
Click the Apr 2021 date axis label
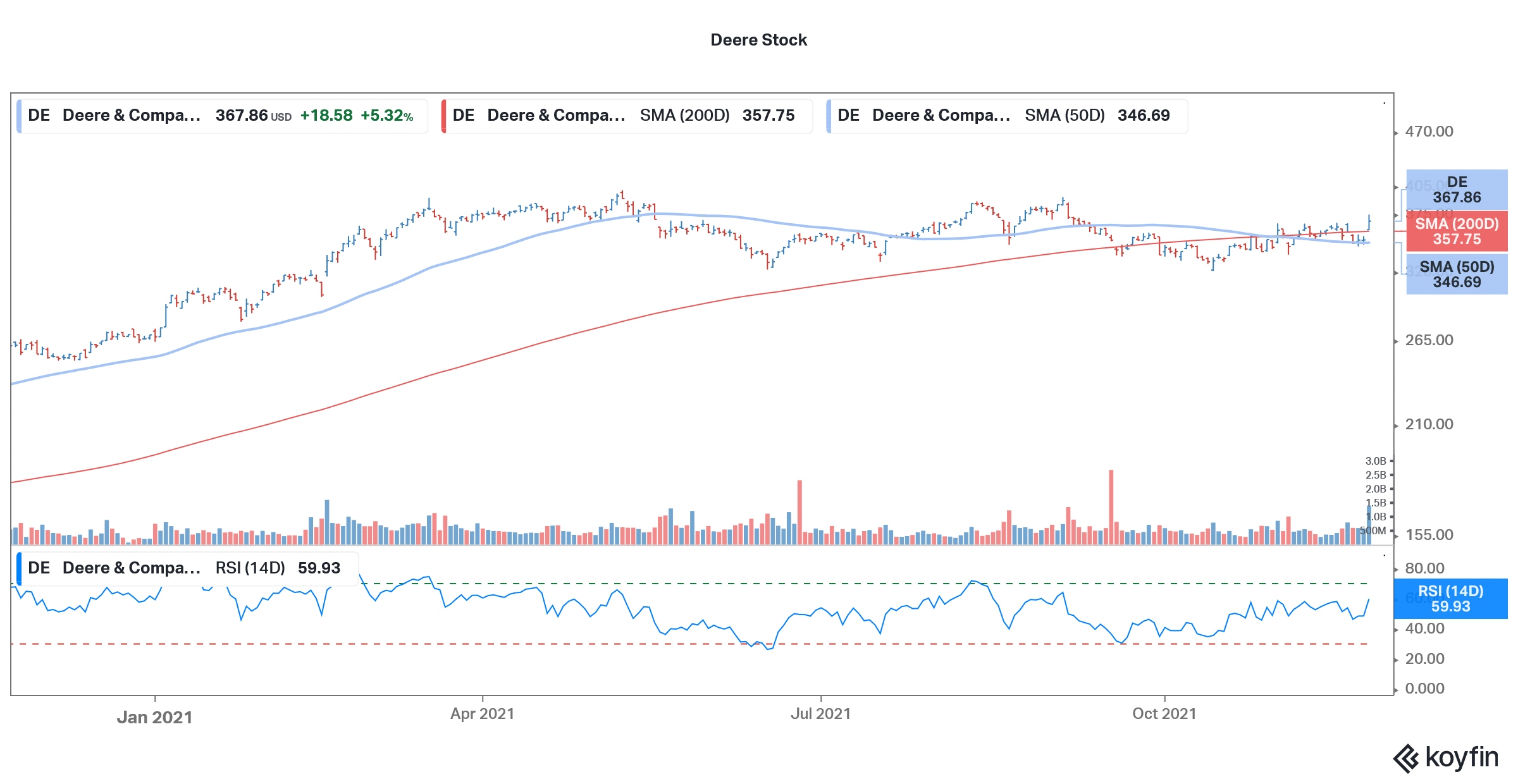click(482, 714)
